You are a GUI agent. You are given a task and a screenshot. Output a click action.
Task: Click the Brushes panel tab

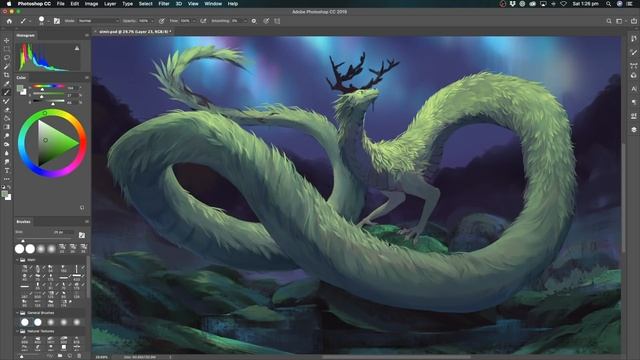[x=23, y=222]
